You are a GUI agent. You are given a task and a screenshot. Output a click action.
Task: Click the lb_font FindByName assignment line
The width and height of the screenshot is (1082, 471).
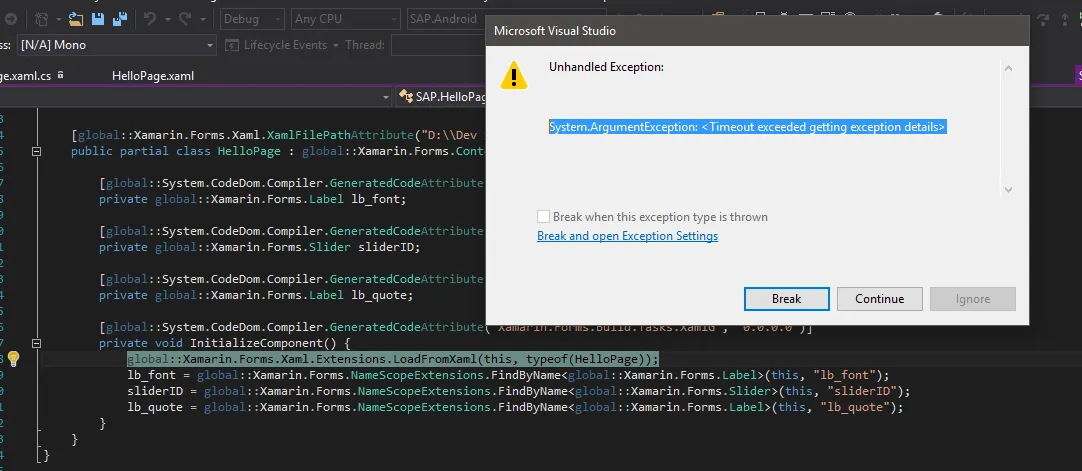point(509,375)
